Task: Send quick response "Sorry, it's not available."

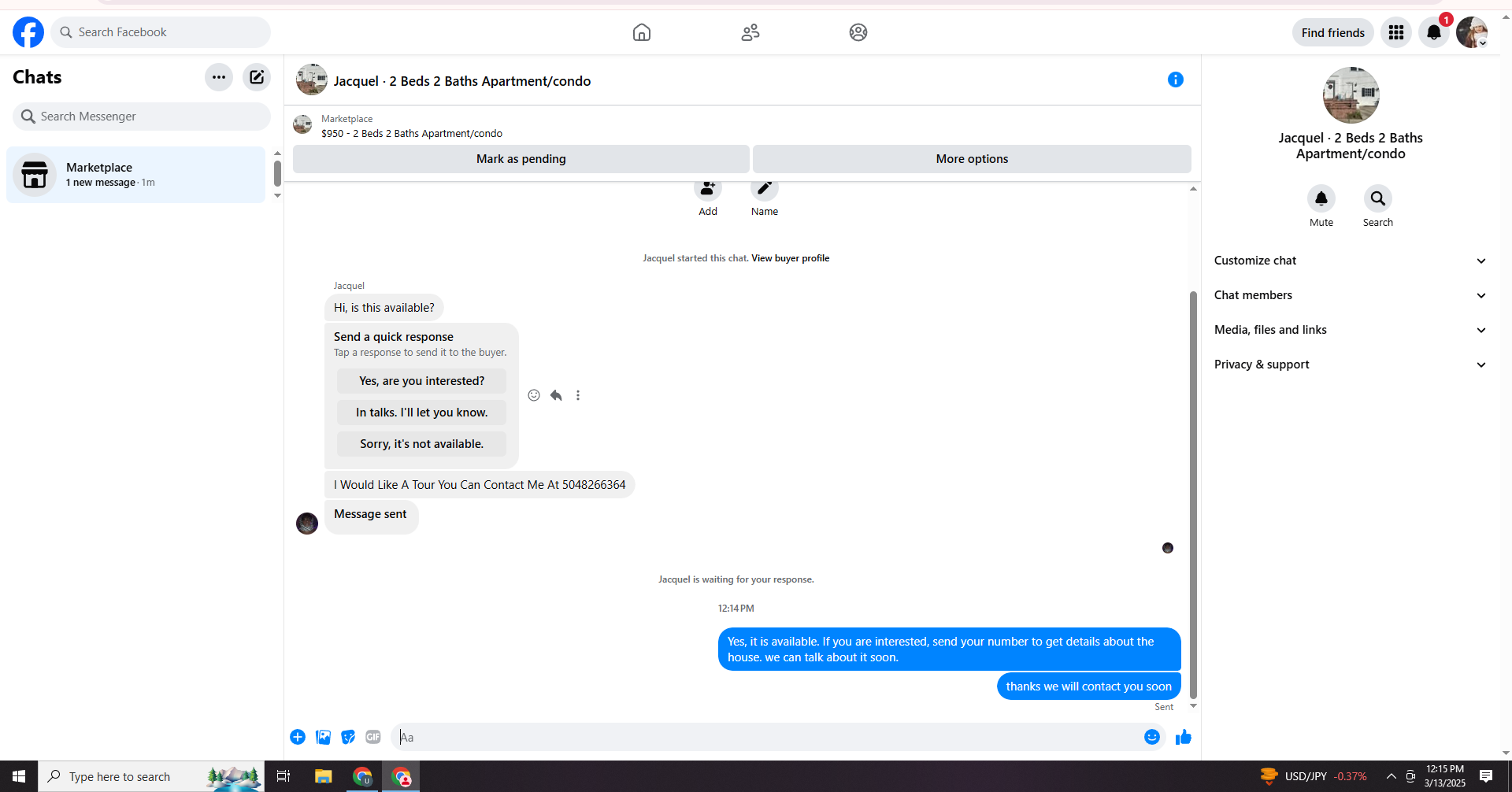Action: point(422,444)
